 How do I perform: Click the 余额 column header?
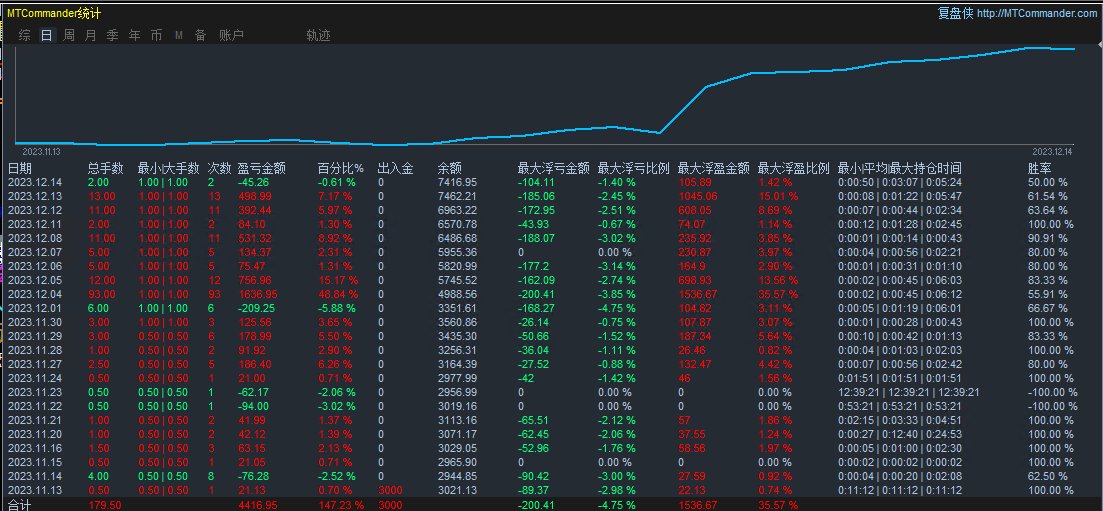pyautogui.click(x=450, y=168)
